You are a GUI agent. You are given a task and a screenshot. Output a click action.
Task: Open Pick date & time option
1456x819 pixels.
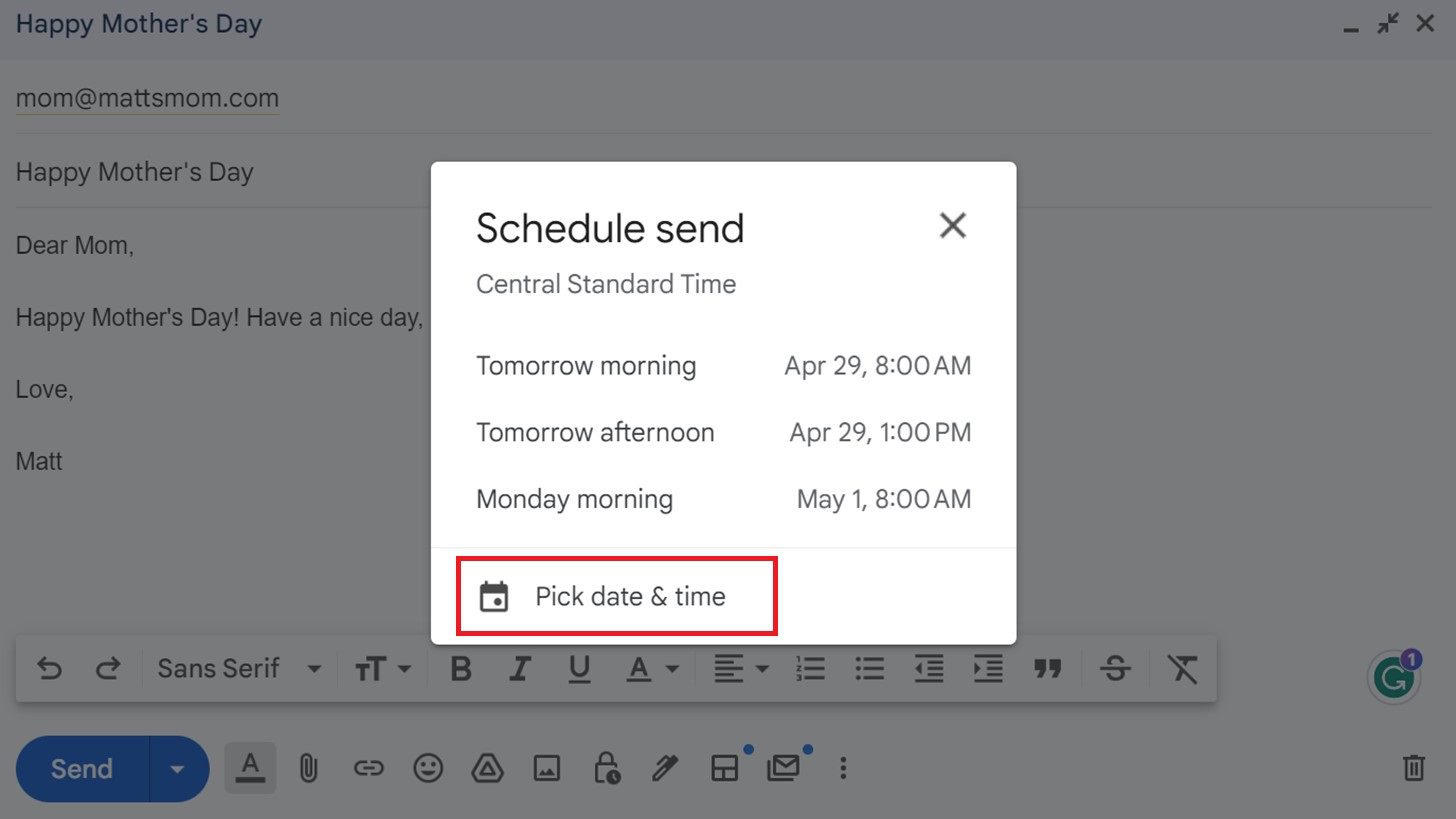click(x=616, y=597)
